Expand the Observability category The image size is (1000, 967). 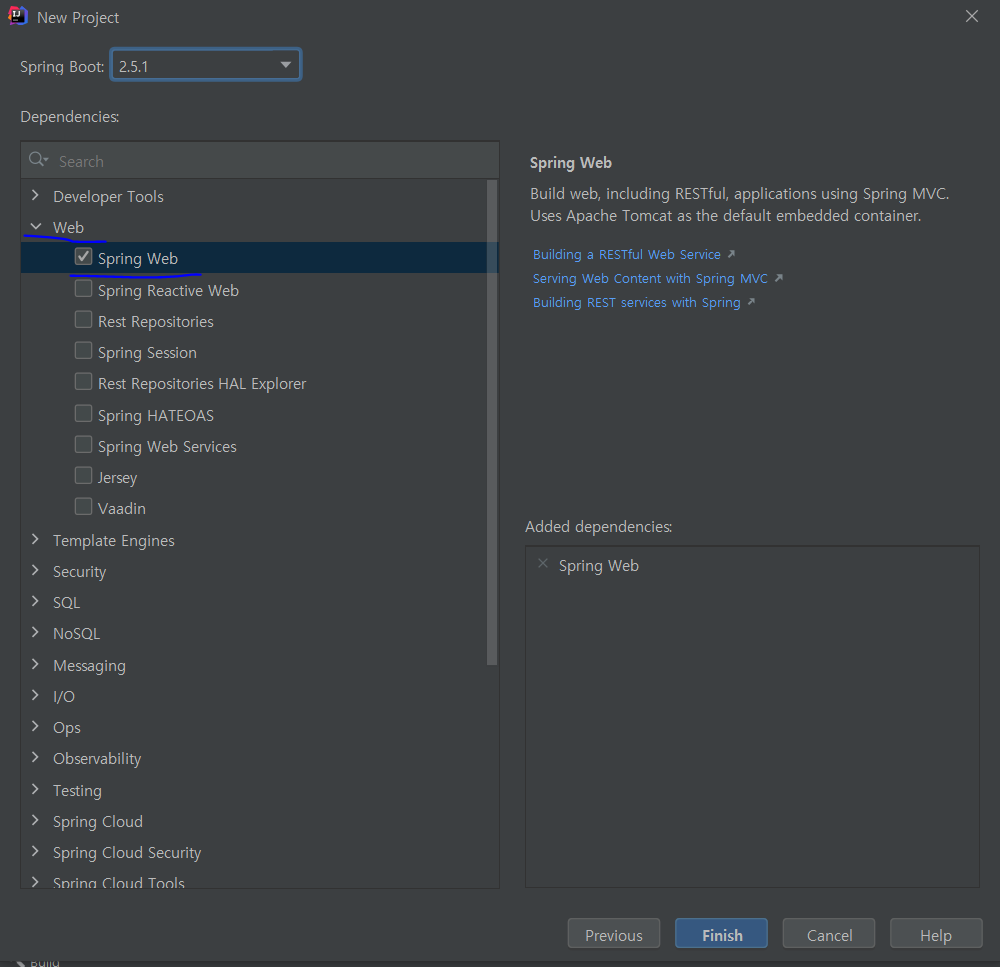pos(36,757)
